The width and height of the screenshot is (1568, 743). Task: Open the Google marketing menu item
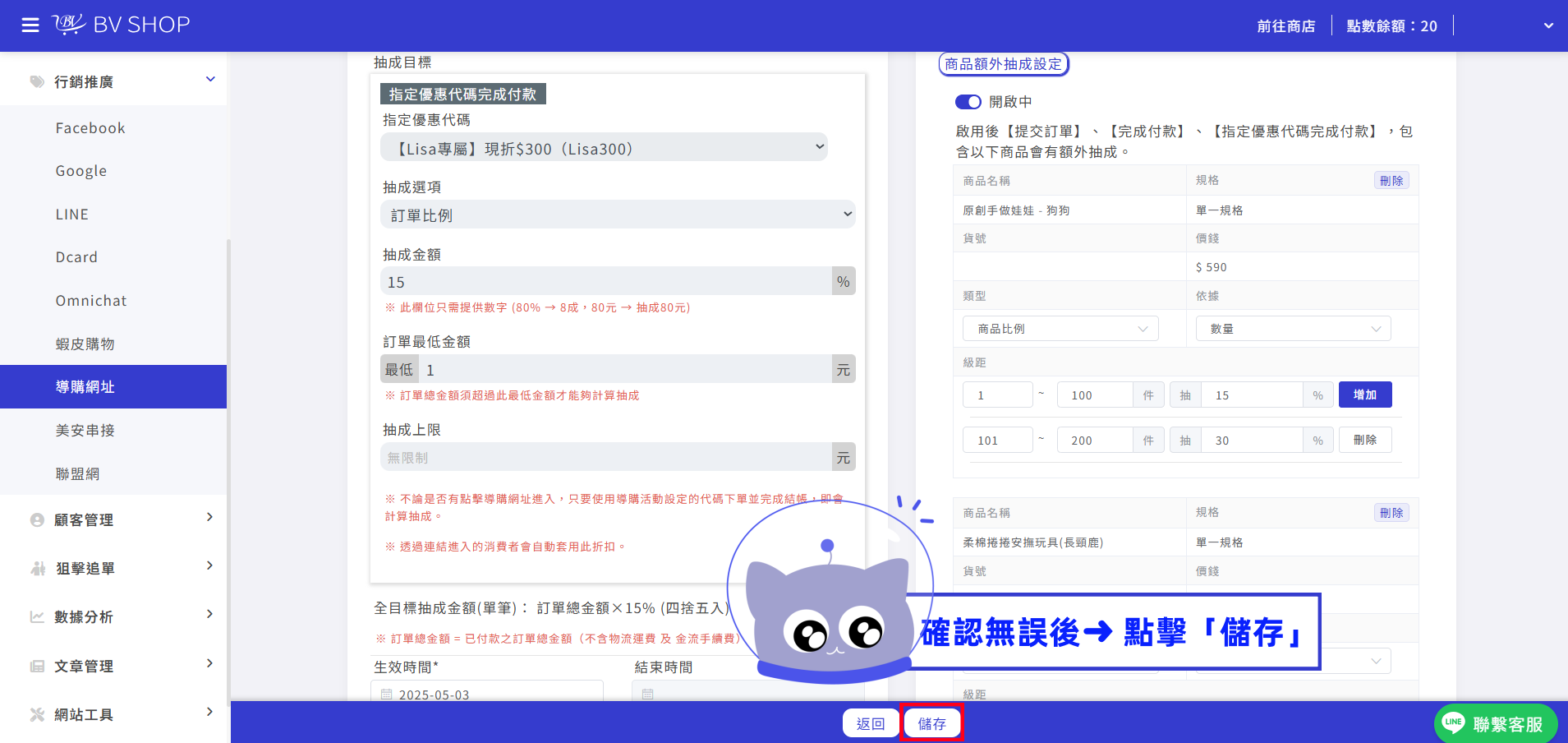81,171
